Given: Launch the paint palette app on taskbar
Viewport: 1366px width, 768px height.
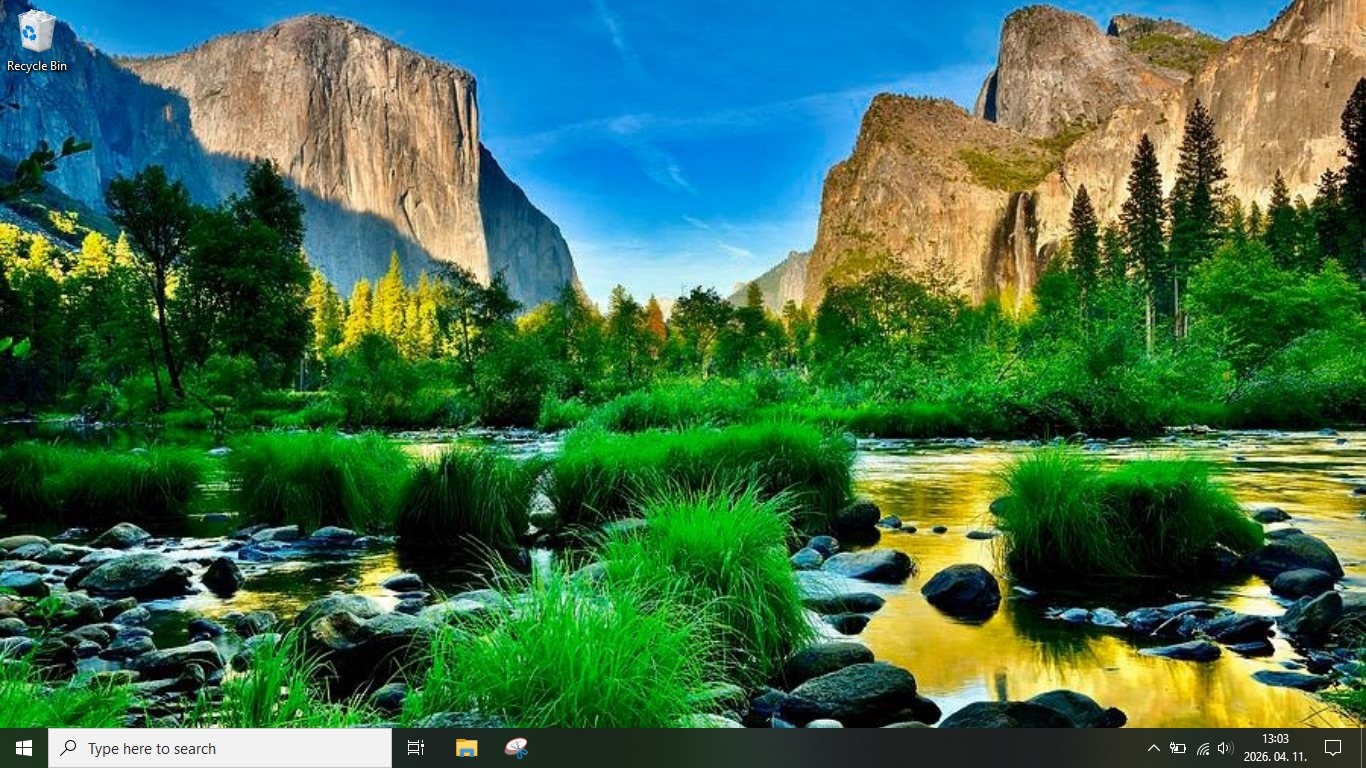Looking at the screenshot, I should point(516,748).
